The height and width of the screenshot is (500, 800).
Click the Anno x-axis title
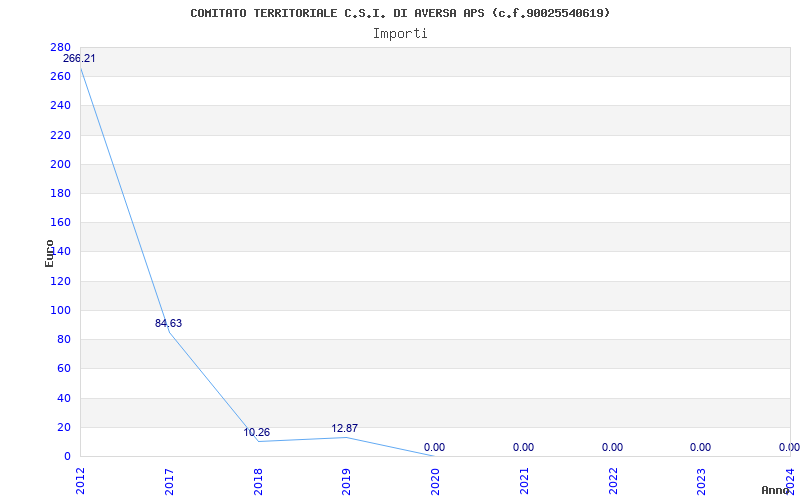[774, 490]
